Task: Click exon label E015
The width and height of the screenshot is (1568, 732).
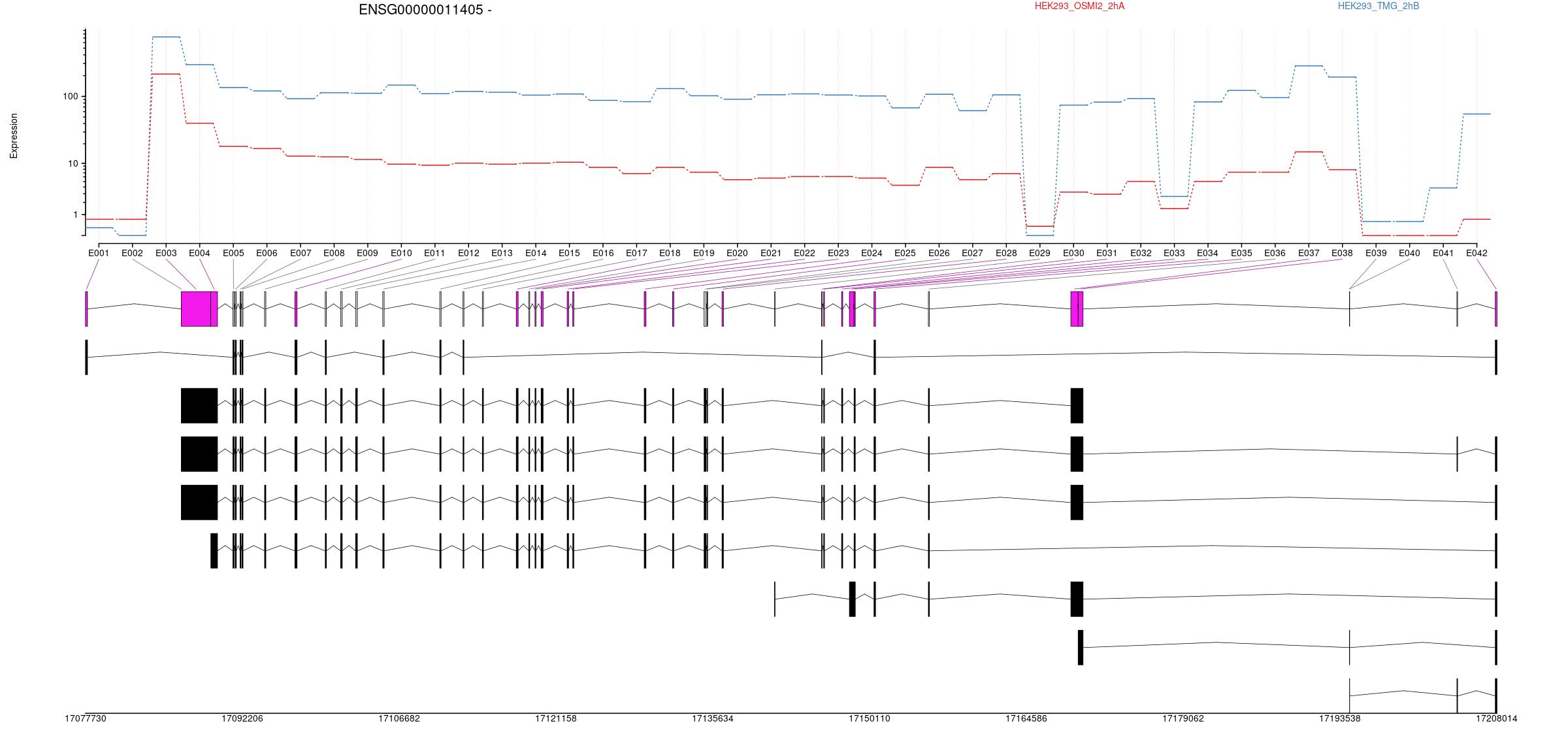Action: [569, 253]
